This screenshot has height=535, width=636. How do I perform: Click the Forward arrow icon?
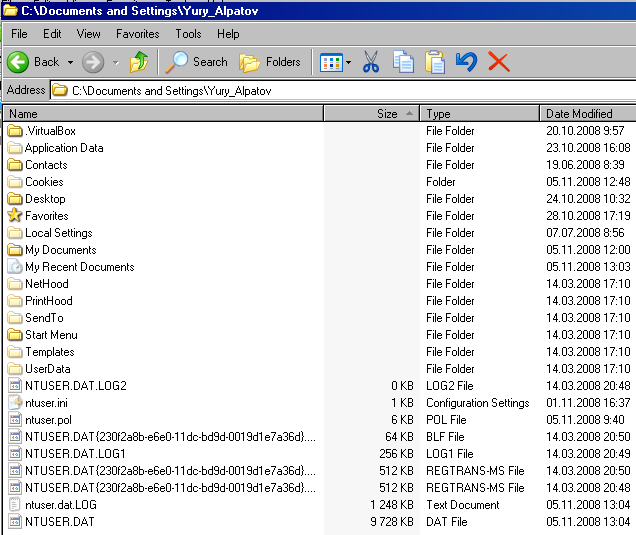click(x=93, y=62)
